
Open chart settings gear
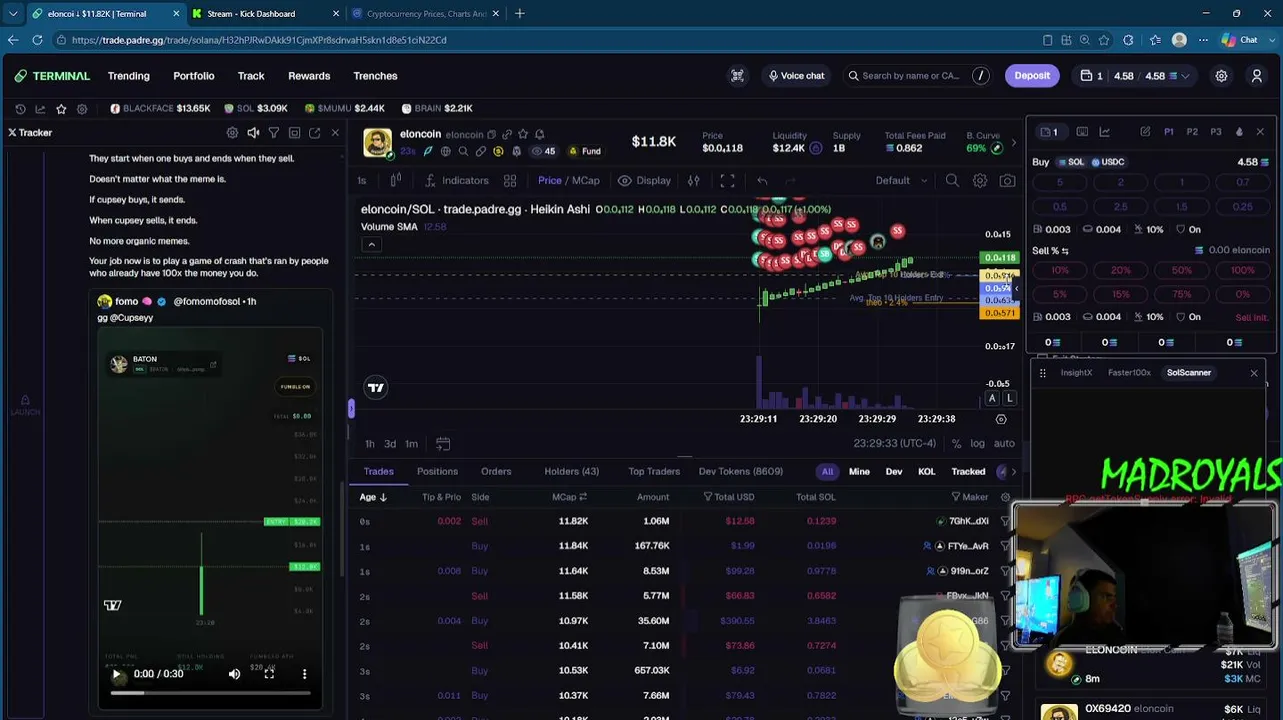(x=980, y=181)
